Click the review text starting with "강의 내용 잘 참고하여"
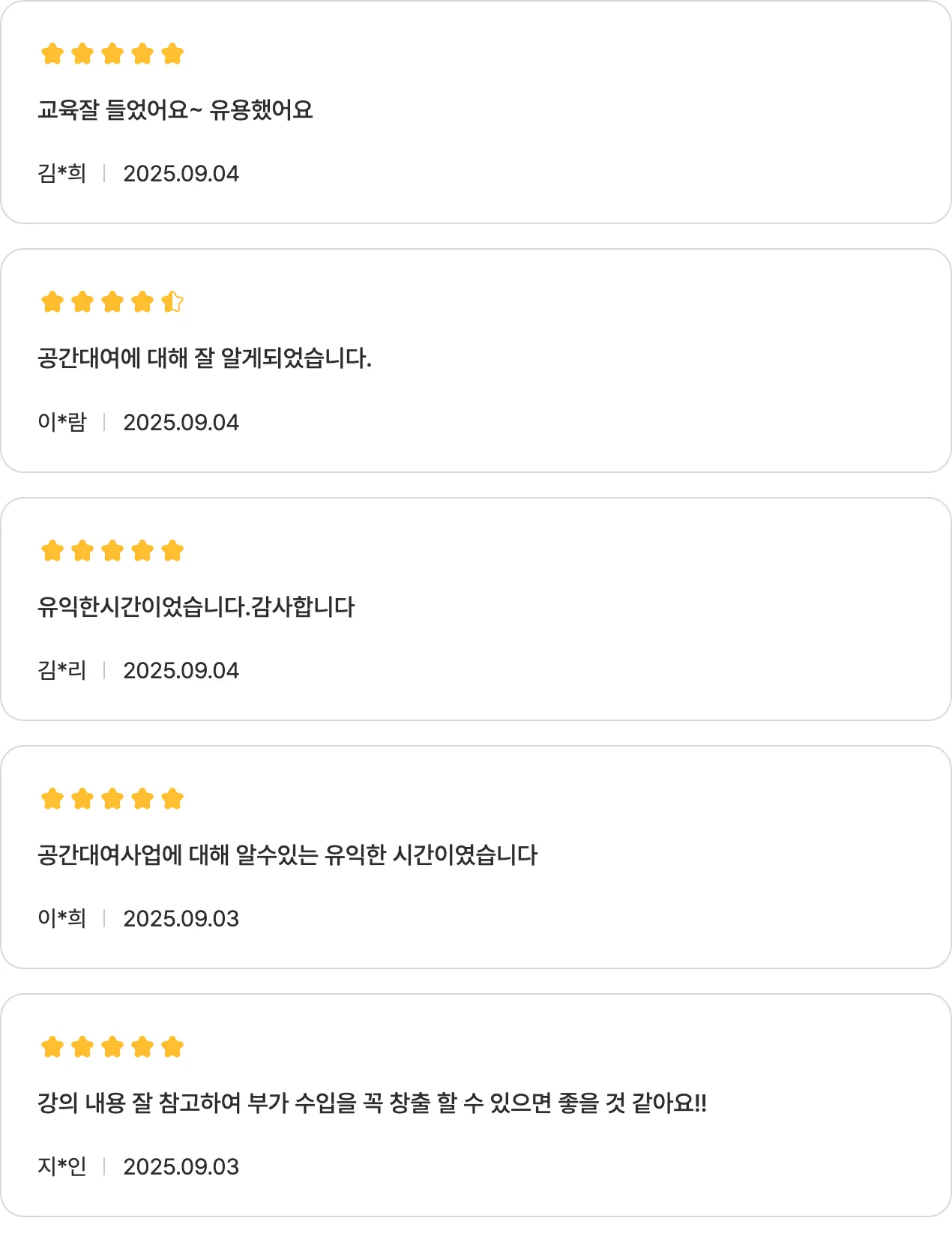The image size is (952, 1254). tap(373, 1103)
